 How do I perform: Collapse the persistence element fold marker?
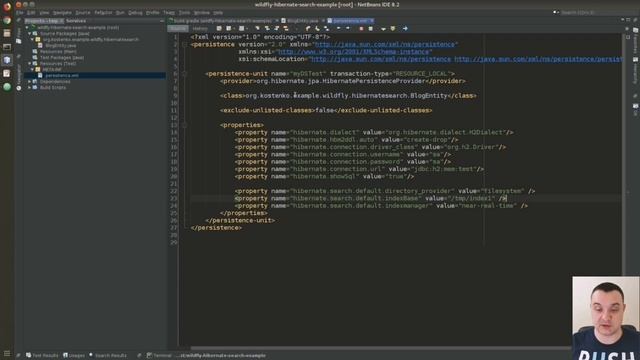tap(184, 44)
